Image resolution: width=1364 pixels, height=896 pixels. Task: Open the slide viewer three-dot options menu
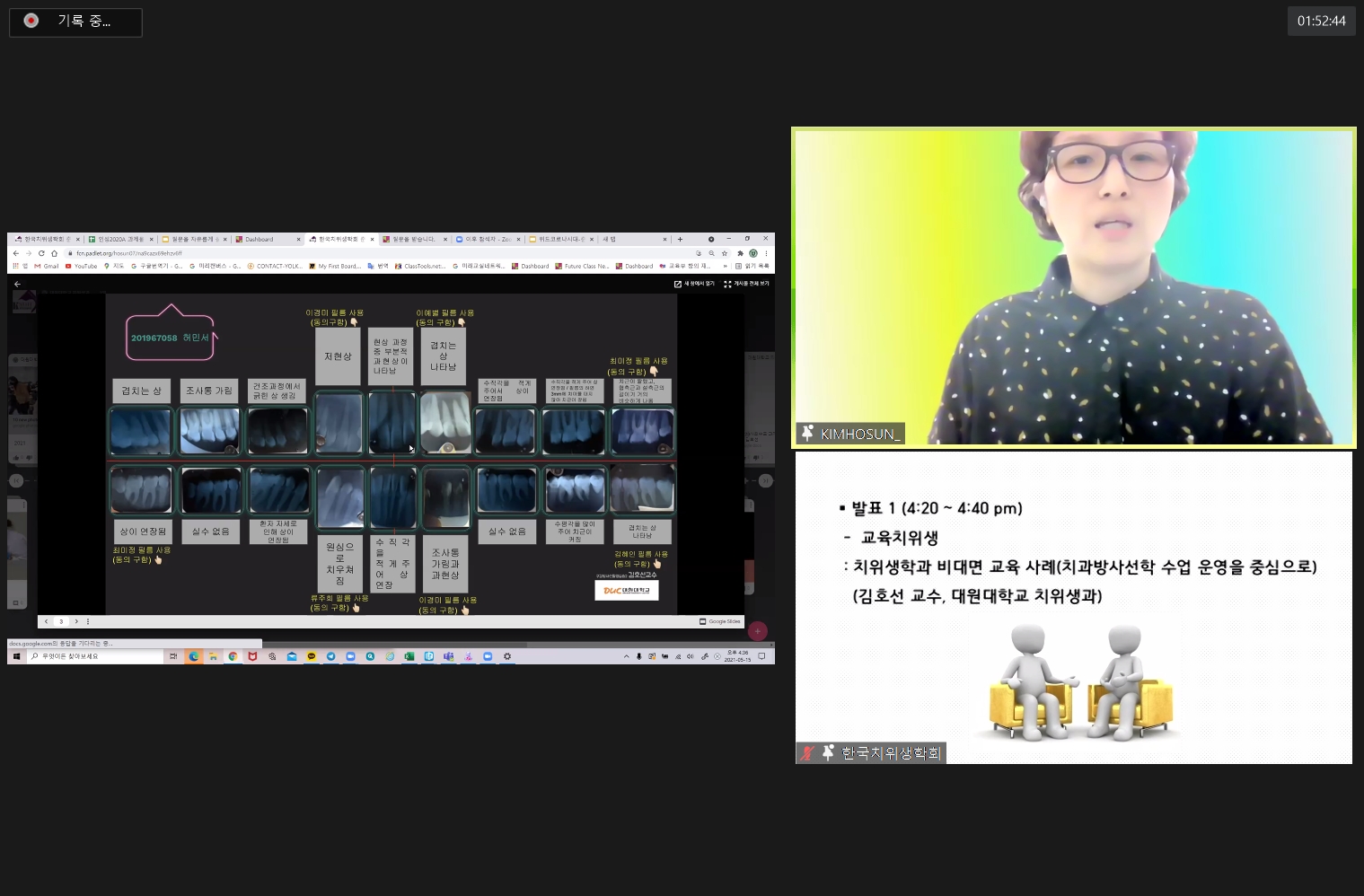tap(88, 621)
